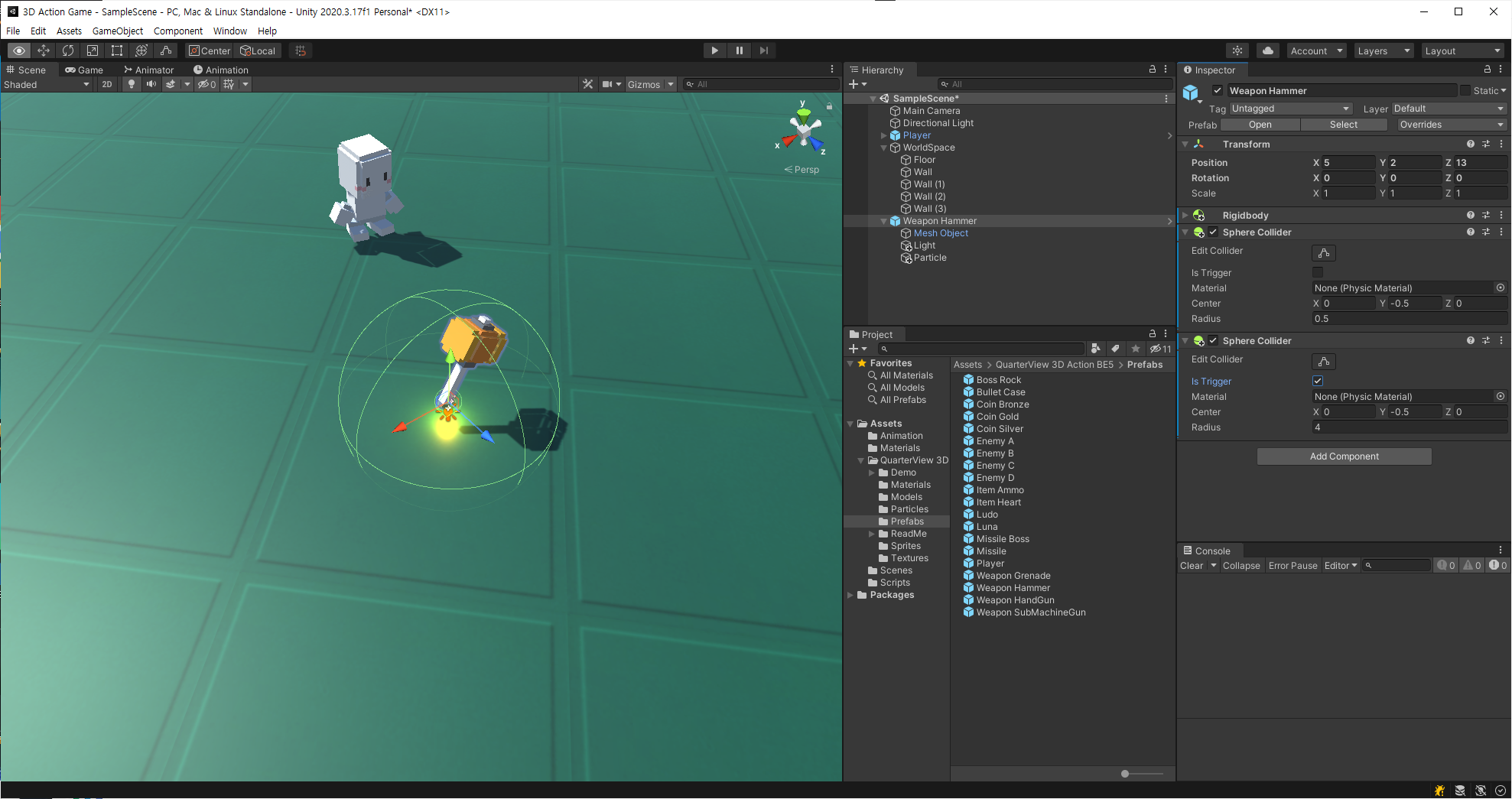Collapse the WorldSpace tree node
The height and width of the screenshot is (799, 1512).
click(884, 148)
